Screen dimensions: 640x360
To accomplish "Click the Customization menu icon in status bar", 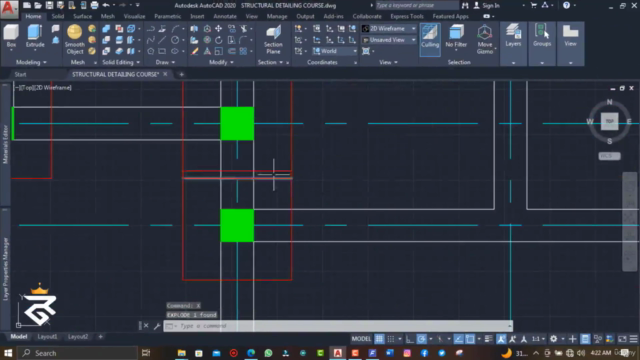I will click(x=633, y=339).
